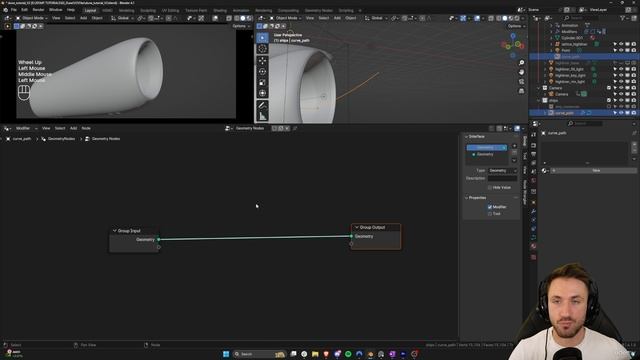Click the Outliner search field
The width and height of the screenshot is (640, 360).
tap(580, 18)
